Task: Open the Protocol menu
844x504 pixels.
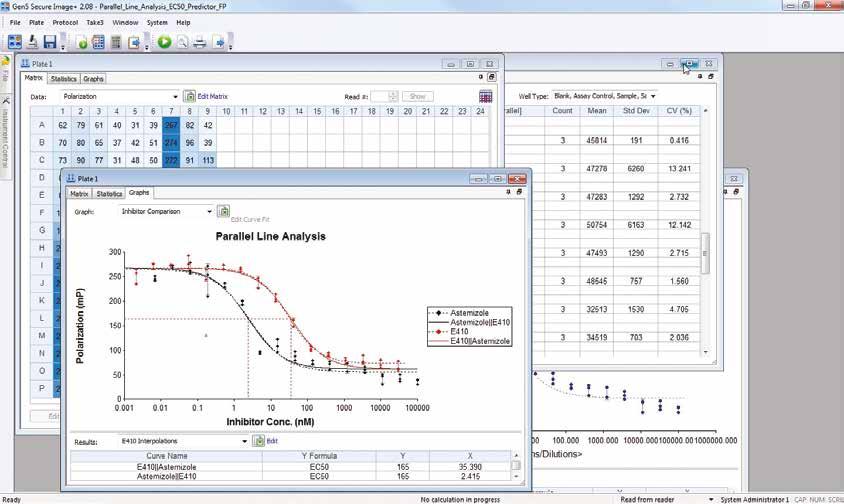Action: tap(65, 23)
